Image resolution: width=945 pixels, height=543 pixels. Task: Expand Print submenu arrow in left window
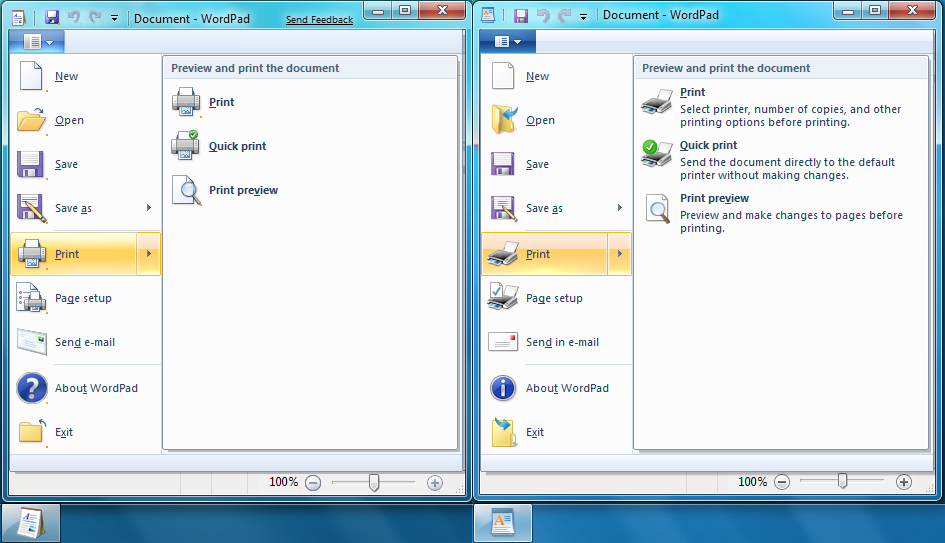[x=149, y=254]
